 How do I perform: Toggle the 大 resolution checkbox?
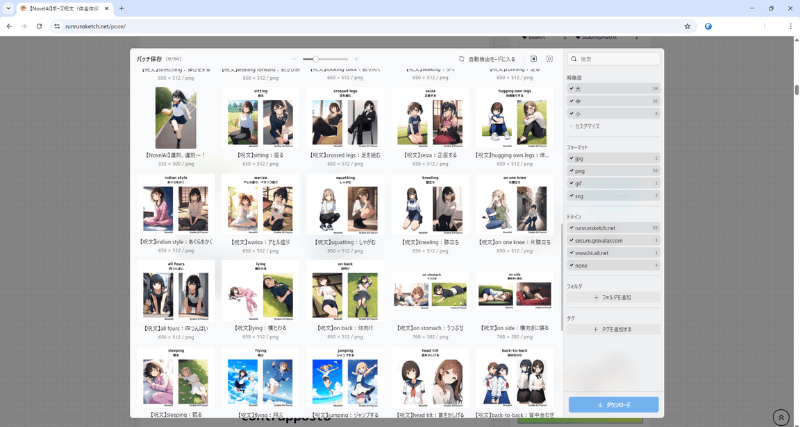(572, 88)
